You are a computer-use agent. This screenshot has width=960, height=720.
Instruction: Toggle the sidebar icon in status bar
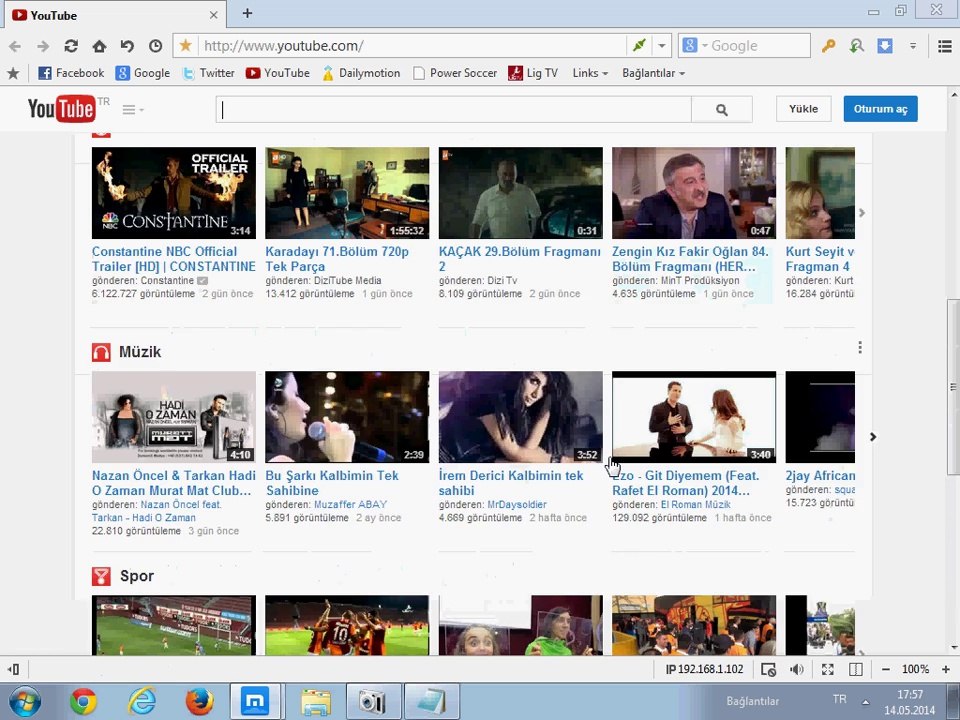[13, 669]
